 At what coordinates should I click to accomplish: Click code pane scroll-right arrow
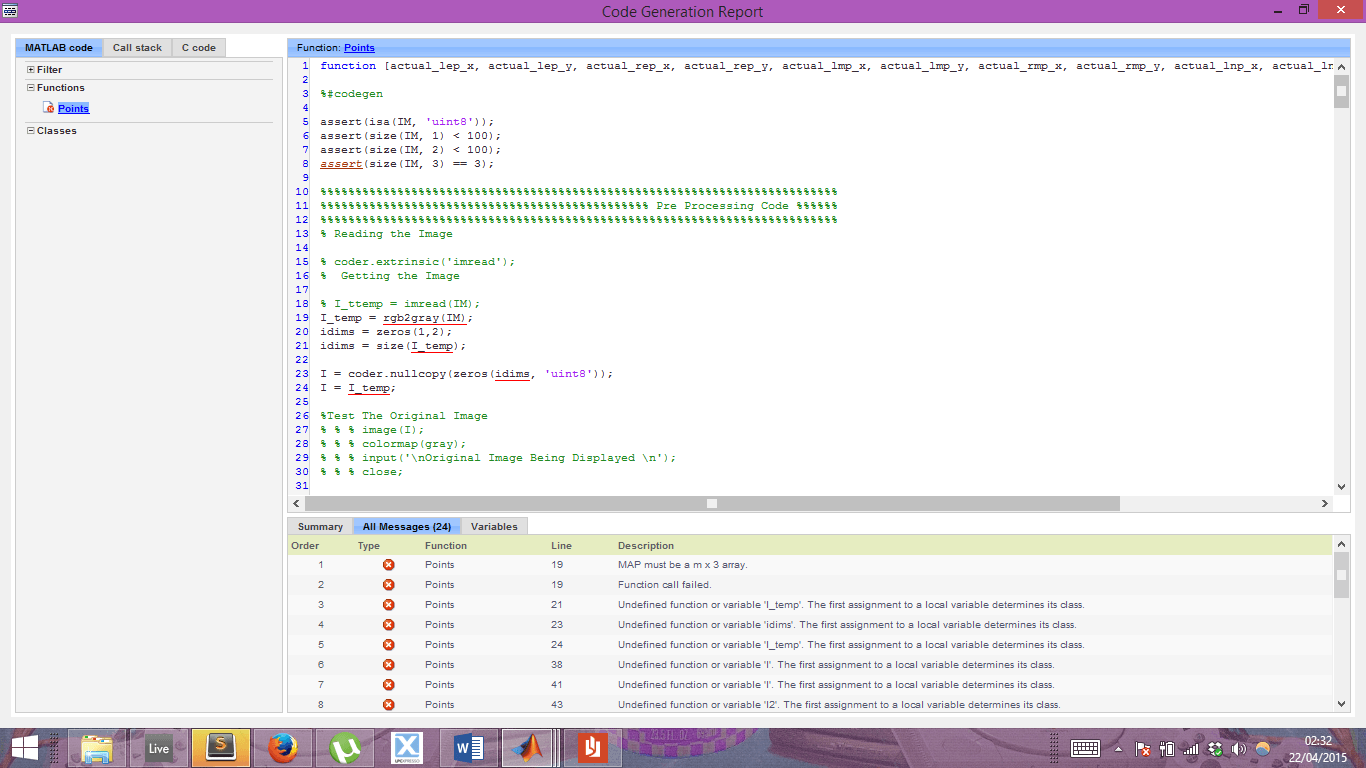(1325, 504)
